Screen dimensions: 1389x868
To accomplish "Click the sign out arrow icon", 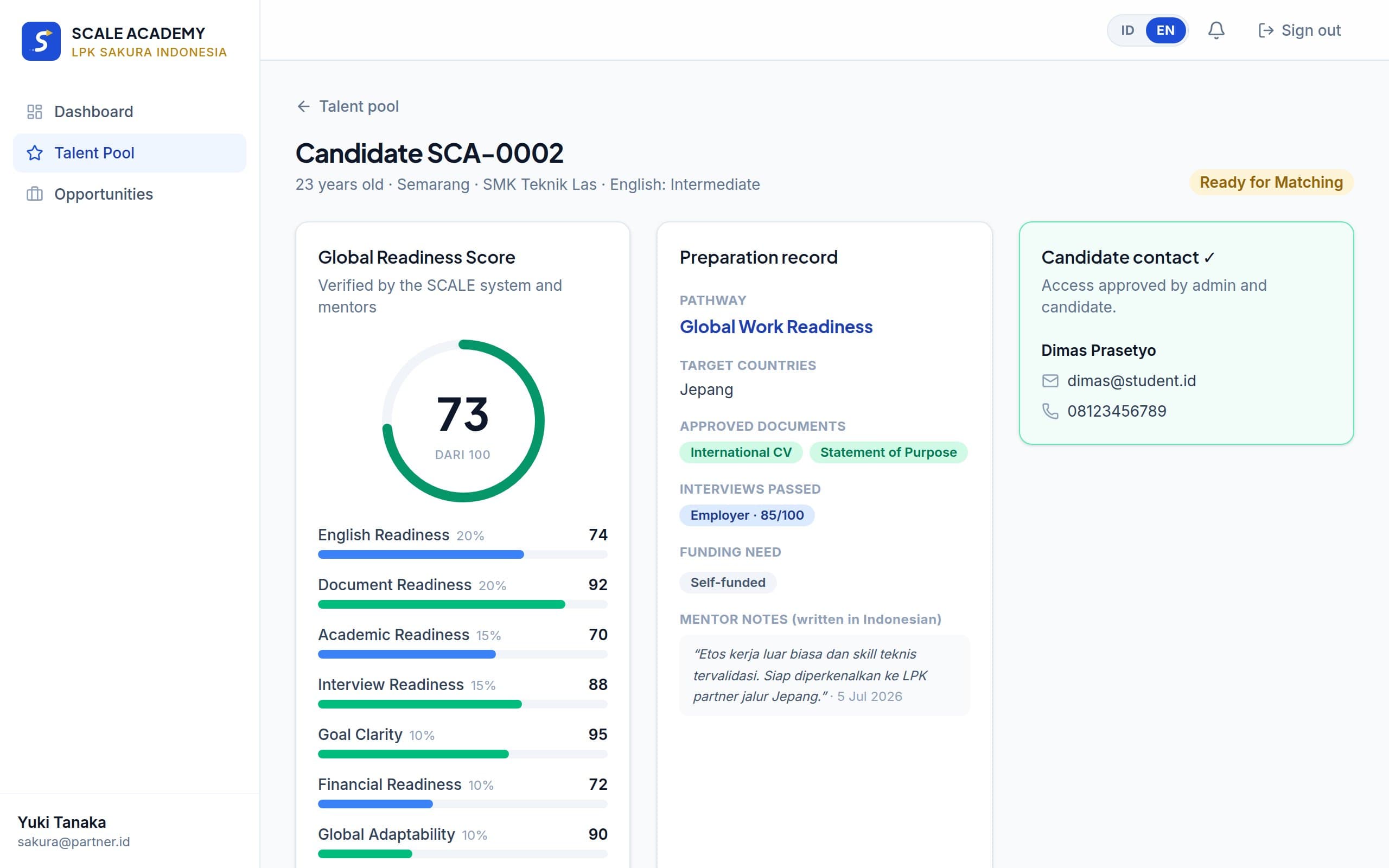I will tap(1266, 30).
